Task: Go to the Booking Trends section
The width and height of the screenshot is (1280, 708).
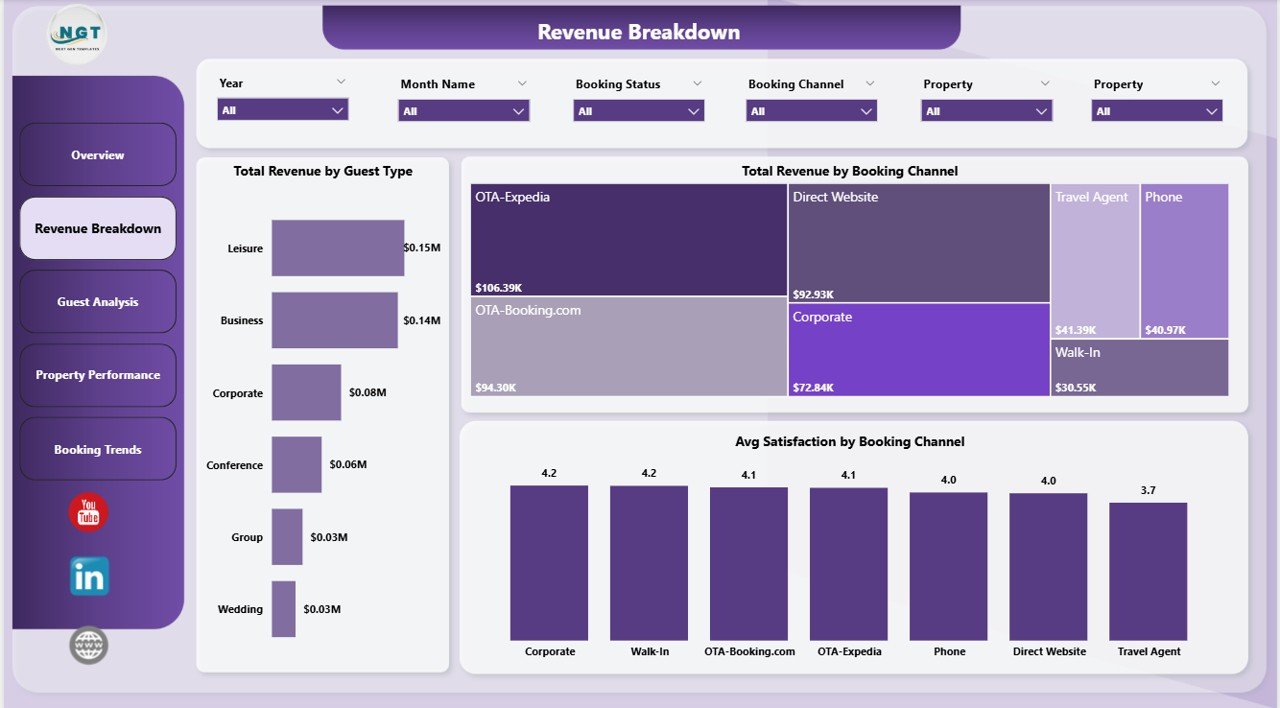Action: coord(97,448)
